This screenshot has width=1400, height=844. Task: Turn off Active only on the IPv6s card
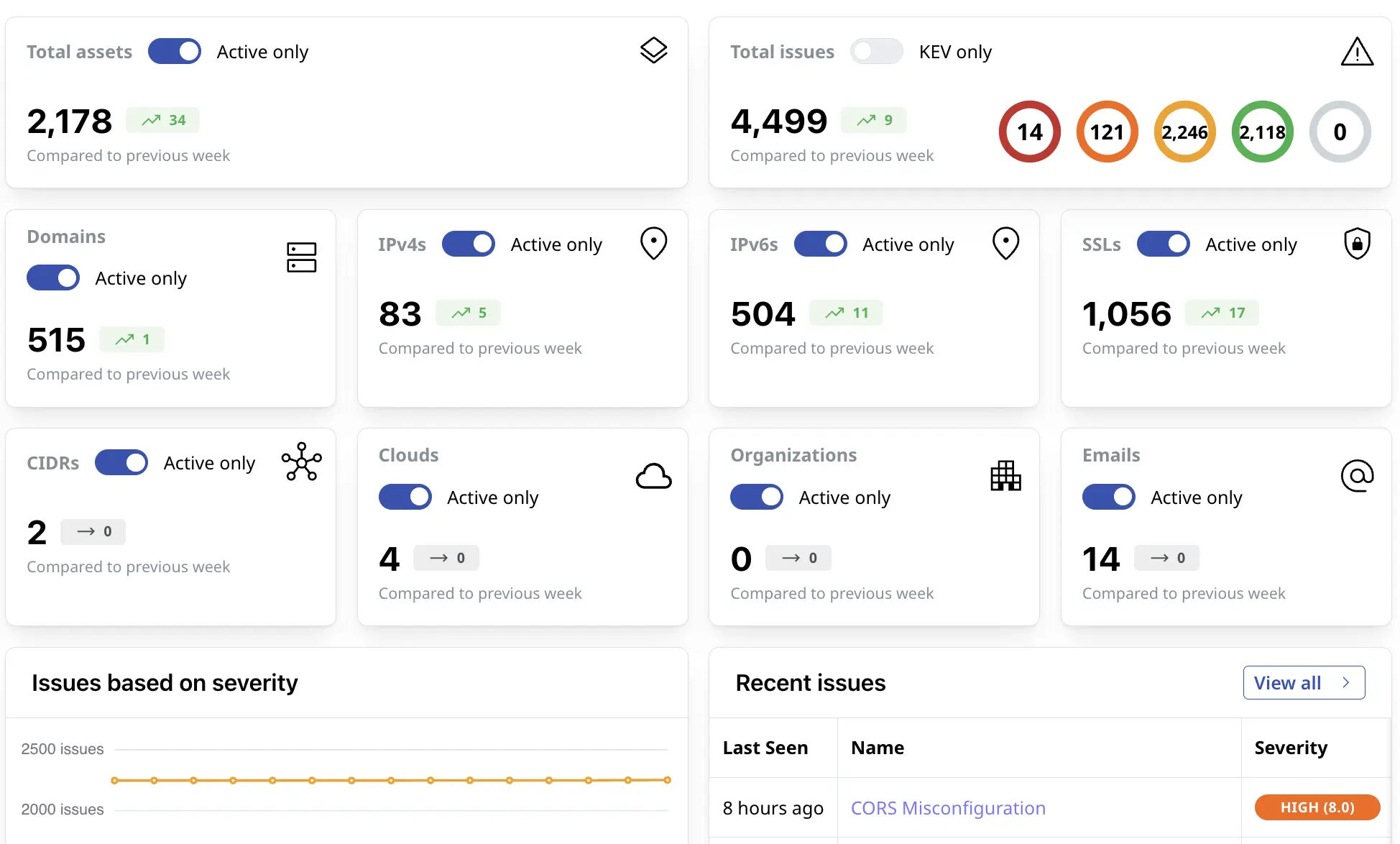pos(820,244)
